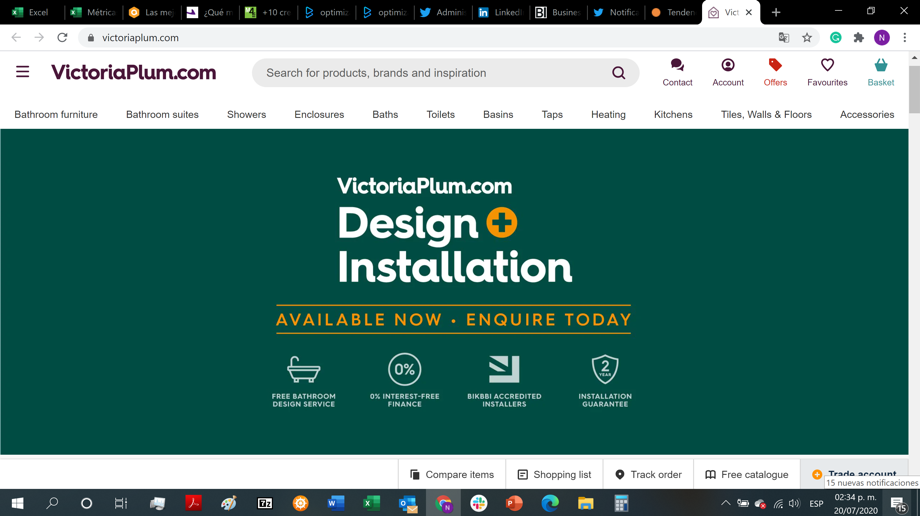Screen dimensions: 920x516
Task: Open Bathroom furniture category
Action: pyautogui.click(x=56, y=114)
